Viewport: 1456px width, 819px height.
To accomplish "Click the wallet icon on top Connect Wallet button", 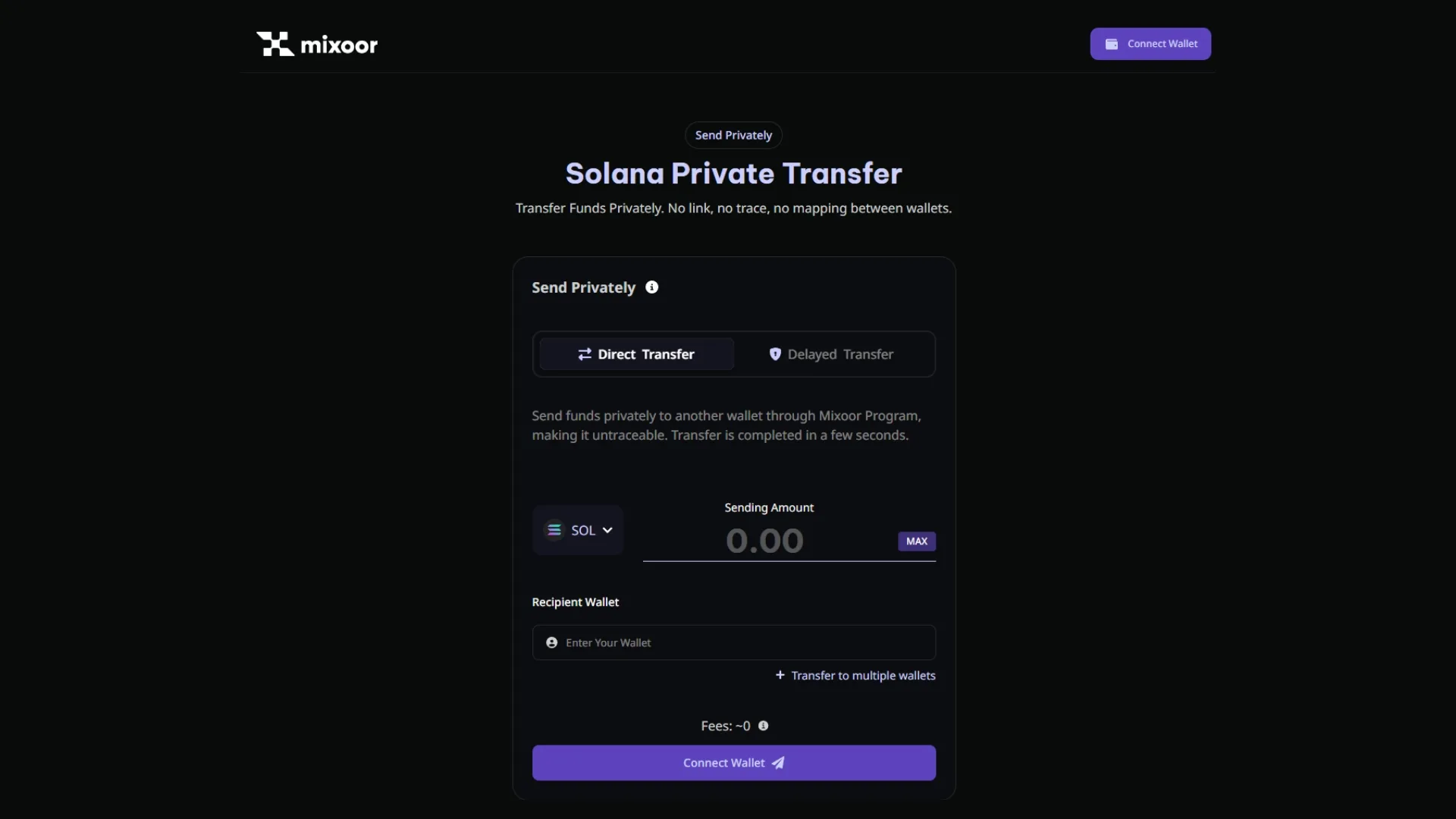I will point(1112,43).
